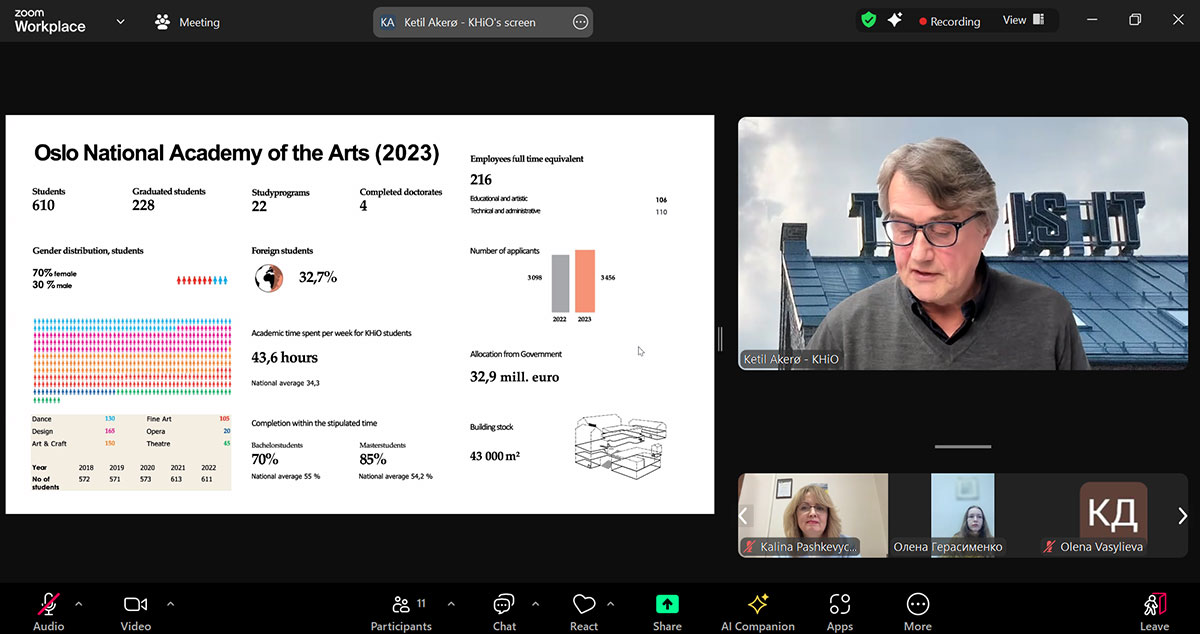Open AI Companion from the bottom toolbar
Viewport: 1200px width, 634px height.
click(x=758, y=611)
